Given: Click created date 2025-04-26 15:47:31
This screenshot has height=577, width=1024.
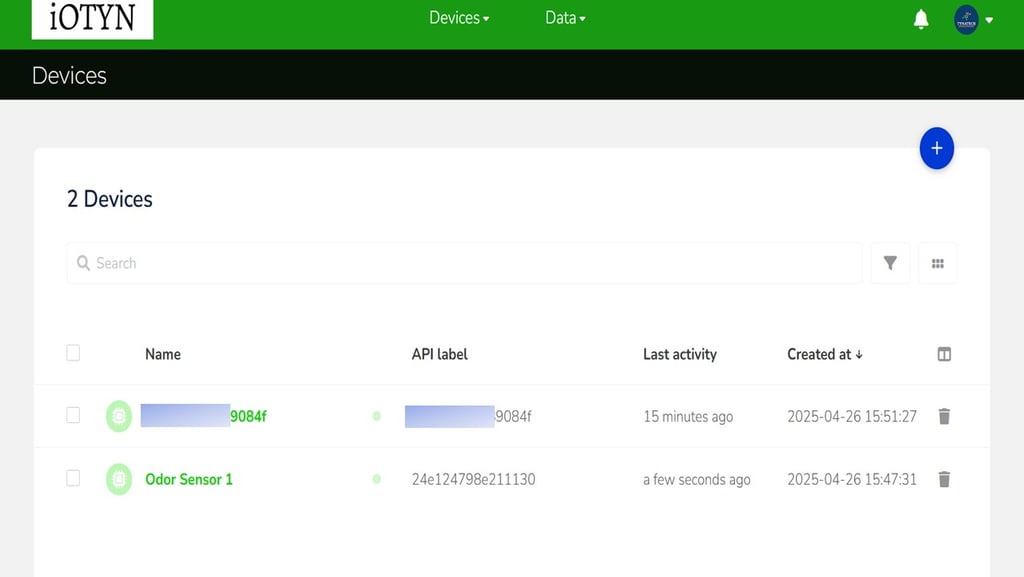Looking at the screenshot, I should [852, 479].
